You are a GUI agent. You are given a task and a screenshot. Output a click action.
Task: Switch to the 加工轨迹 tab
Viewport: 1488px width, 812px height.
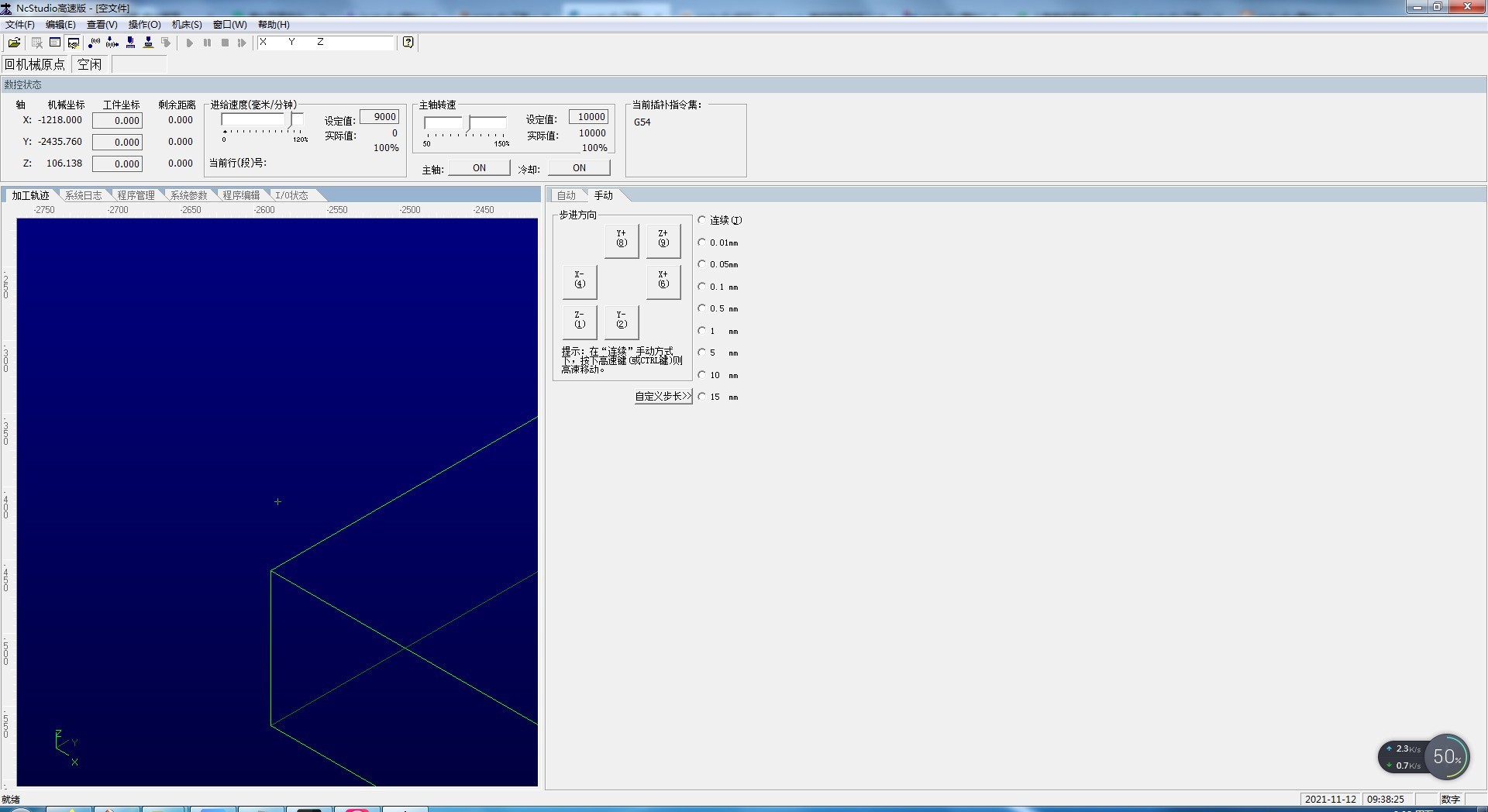(30, 195)
